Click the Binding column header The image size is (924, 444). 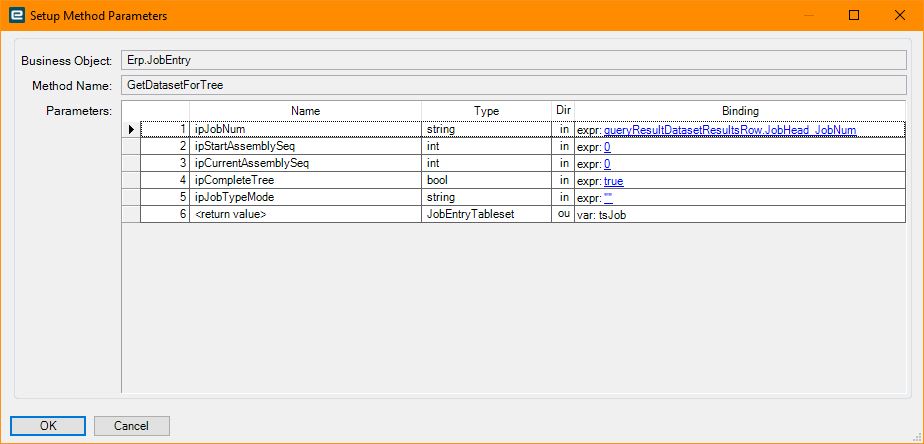click(x=740, y=111)
